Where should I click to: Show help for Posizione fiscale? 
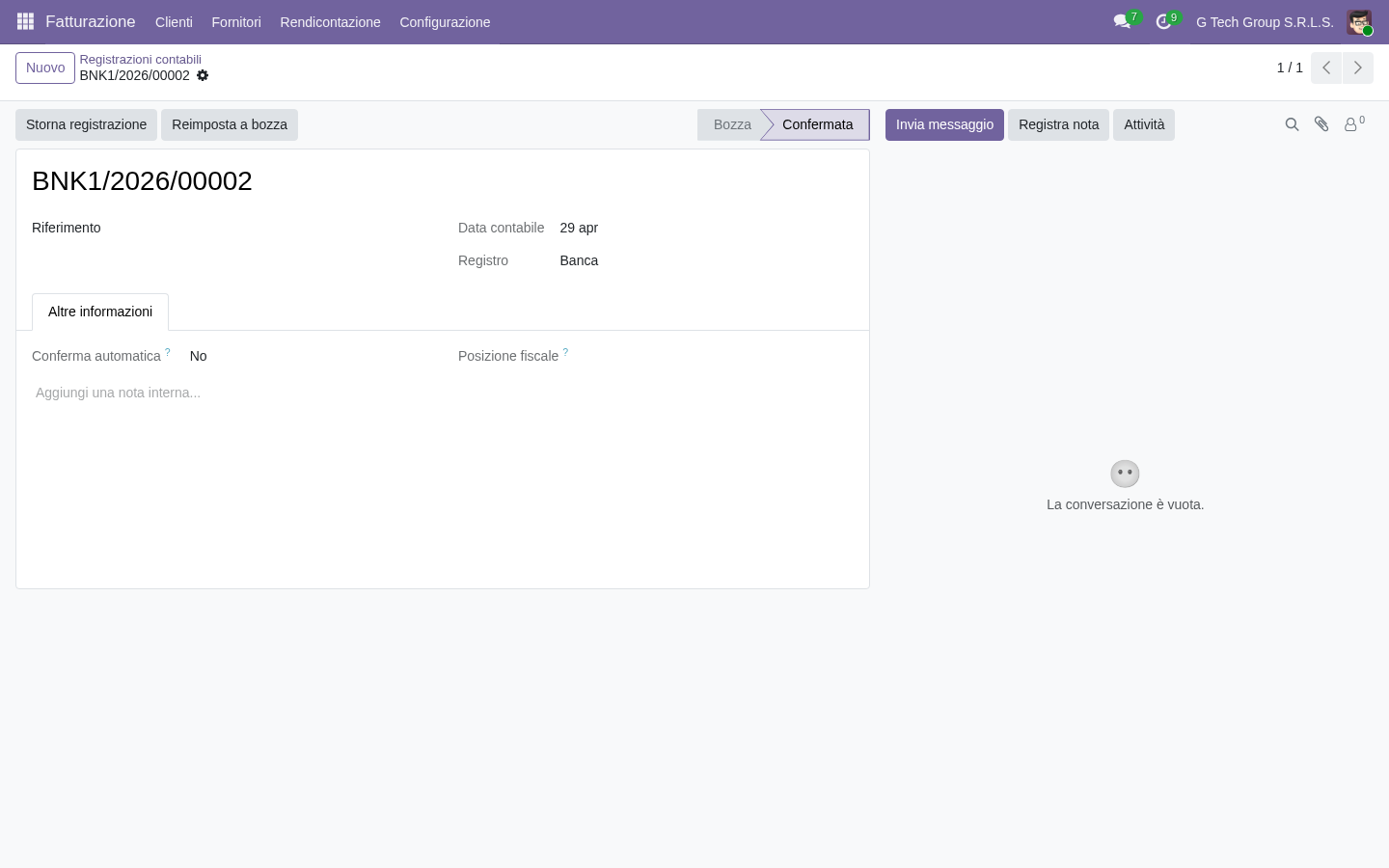pyautogui.click(x=565, y=352)
